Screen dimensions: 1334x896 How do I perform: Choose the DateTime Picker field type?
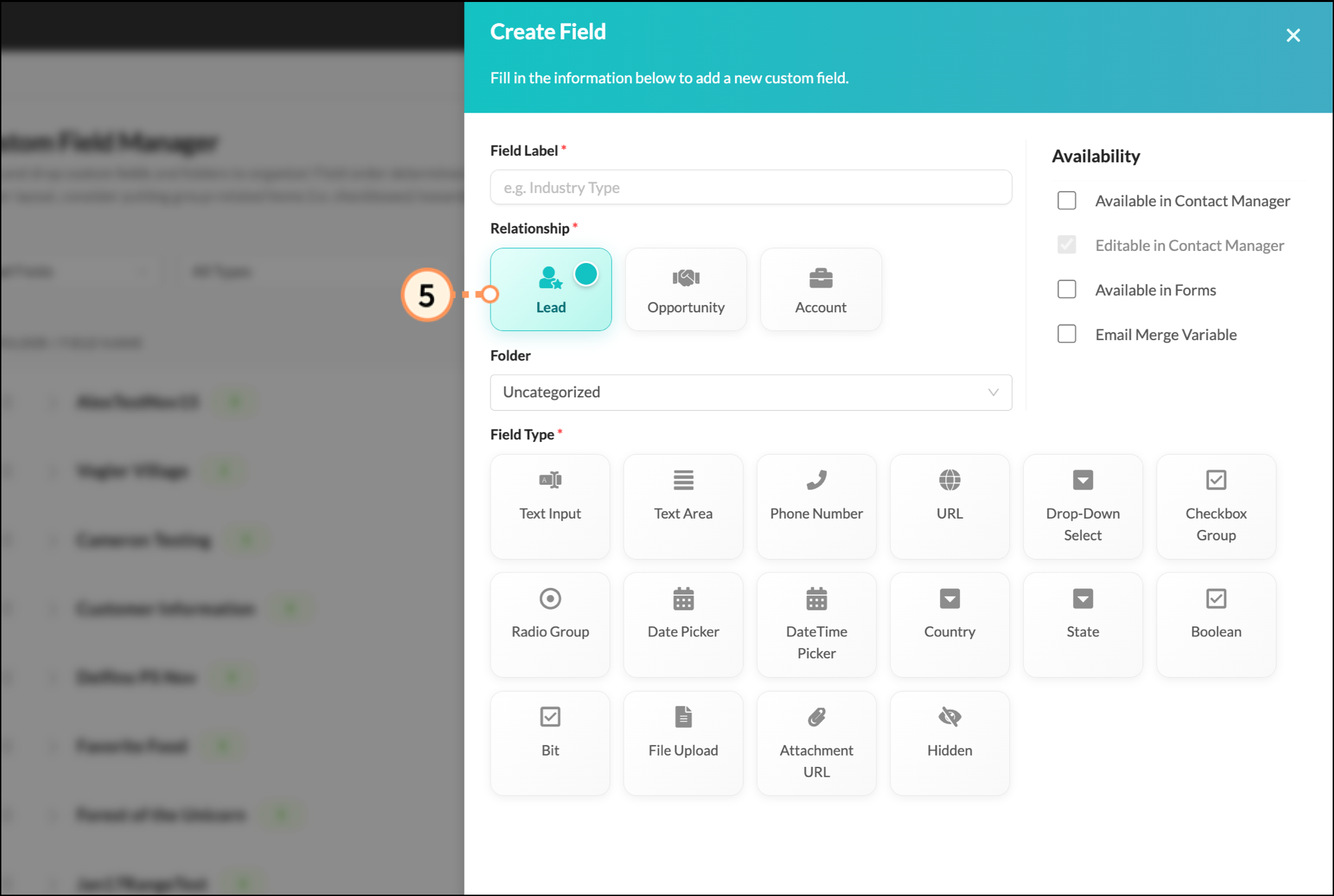pyautogui.click(x=816, y=625)
